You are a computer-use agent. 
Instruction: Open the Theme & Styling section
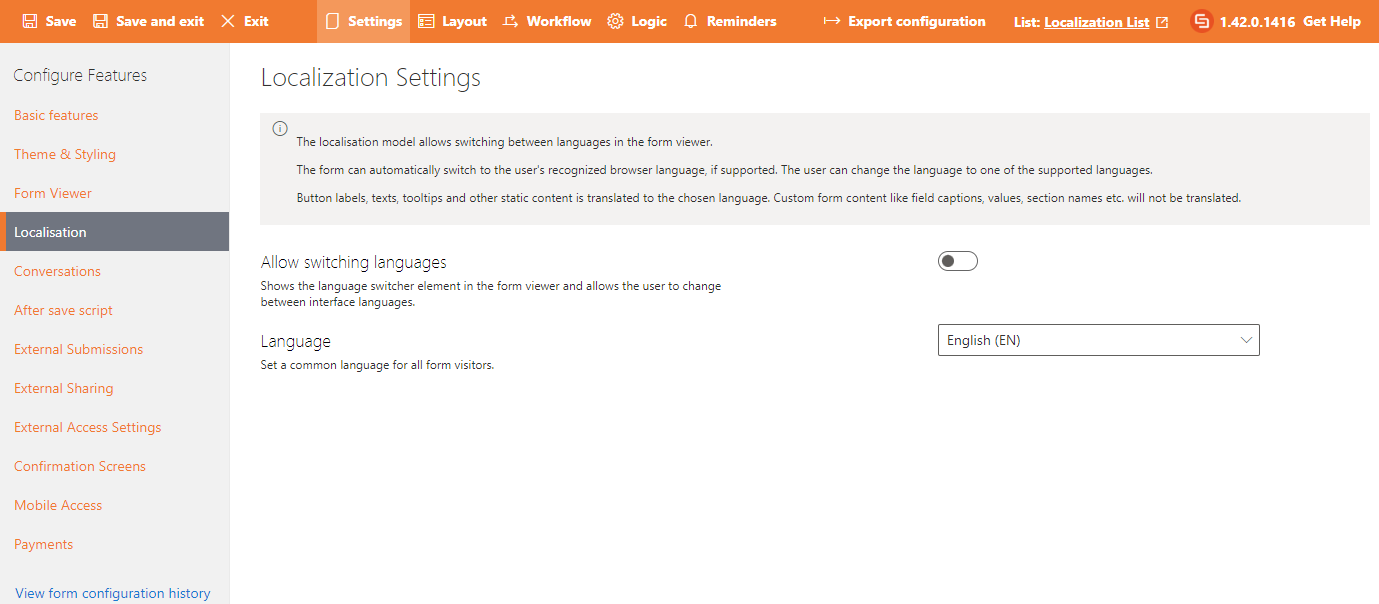coord(65,154)
